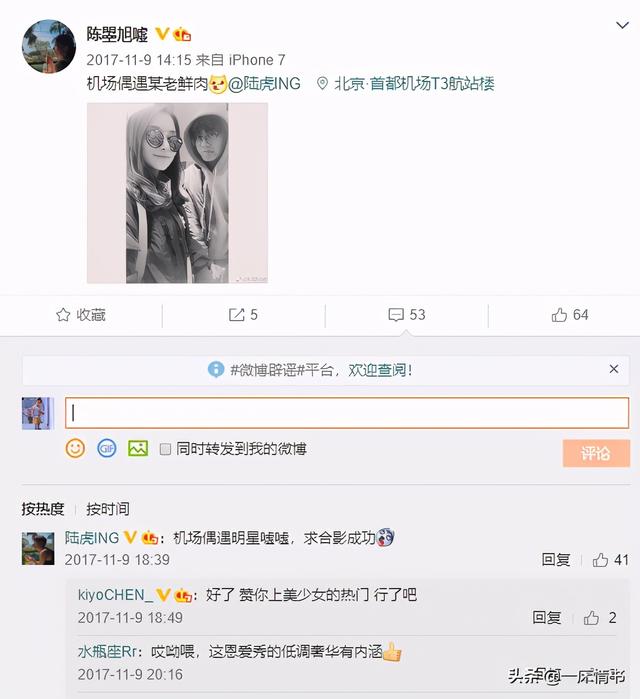Check 同时转发到我的微博 checkbox
The image size is (640, 699).
click(x=165, y=449)
